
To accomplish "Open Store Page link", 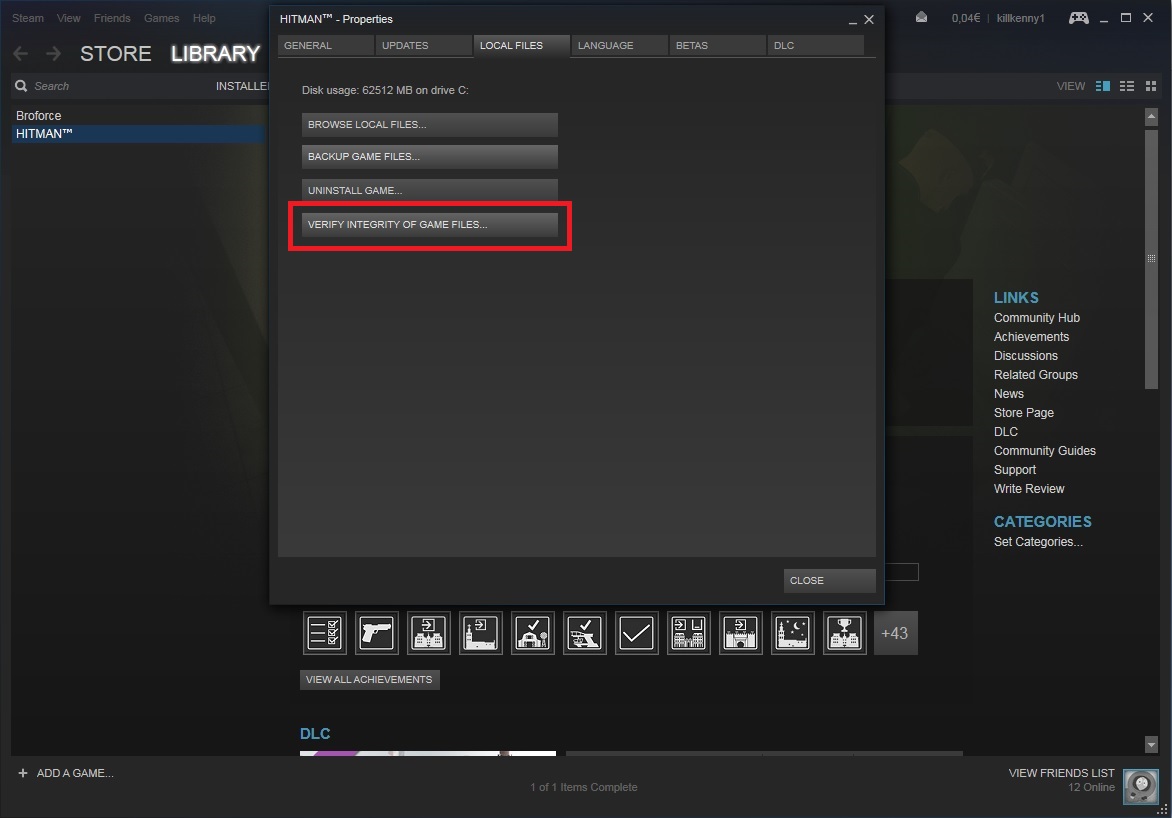I will click(1023, 413).
